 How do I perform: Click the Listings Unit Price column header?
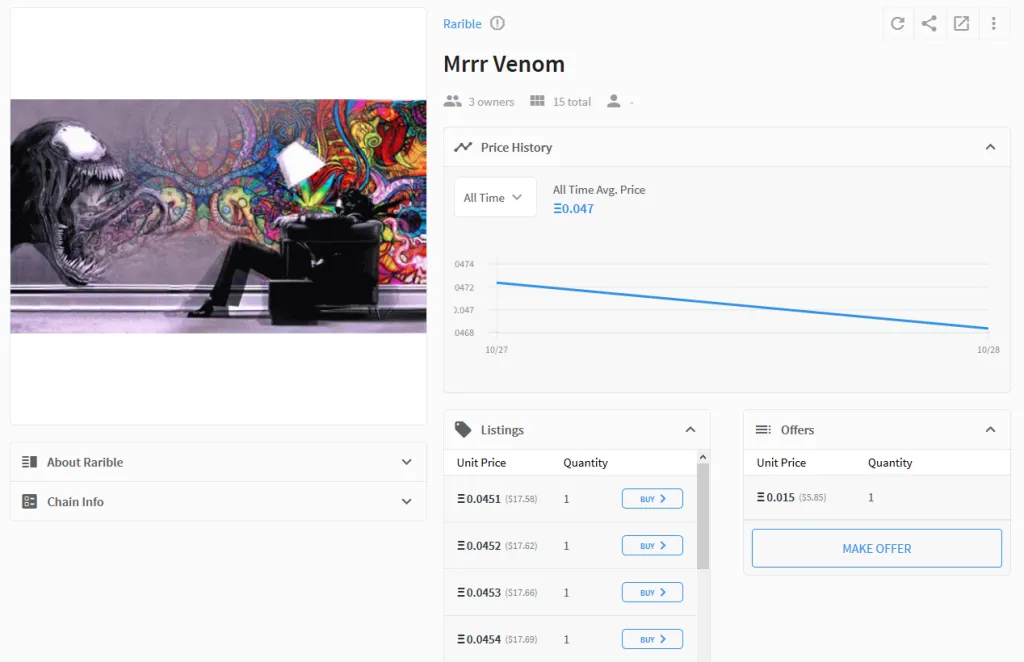tap(481, 463)
